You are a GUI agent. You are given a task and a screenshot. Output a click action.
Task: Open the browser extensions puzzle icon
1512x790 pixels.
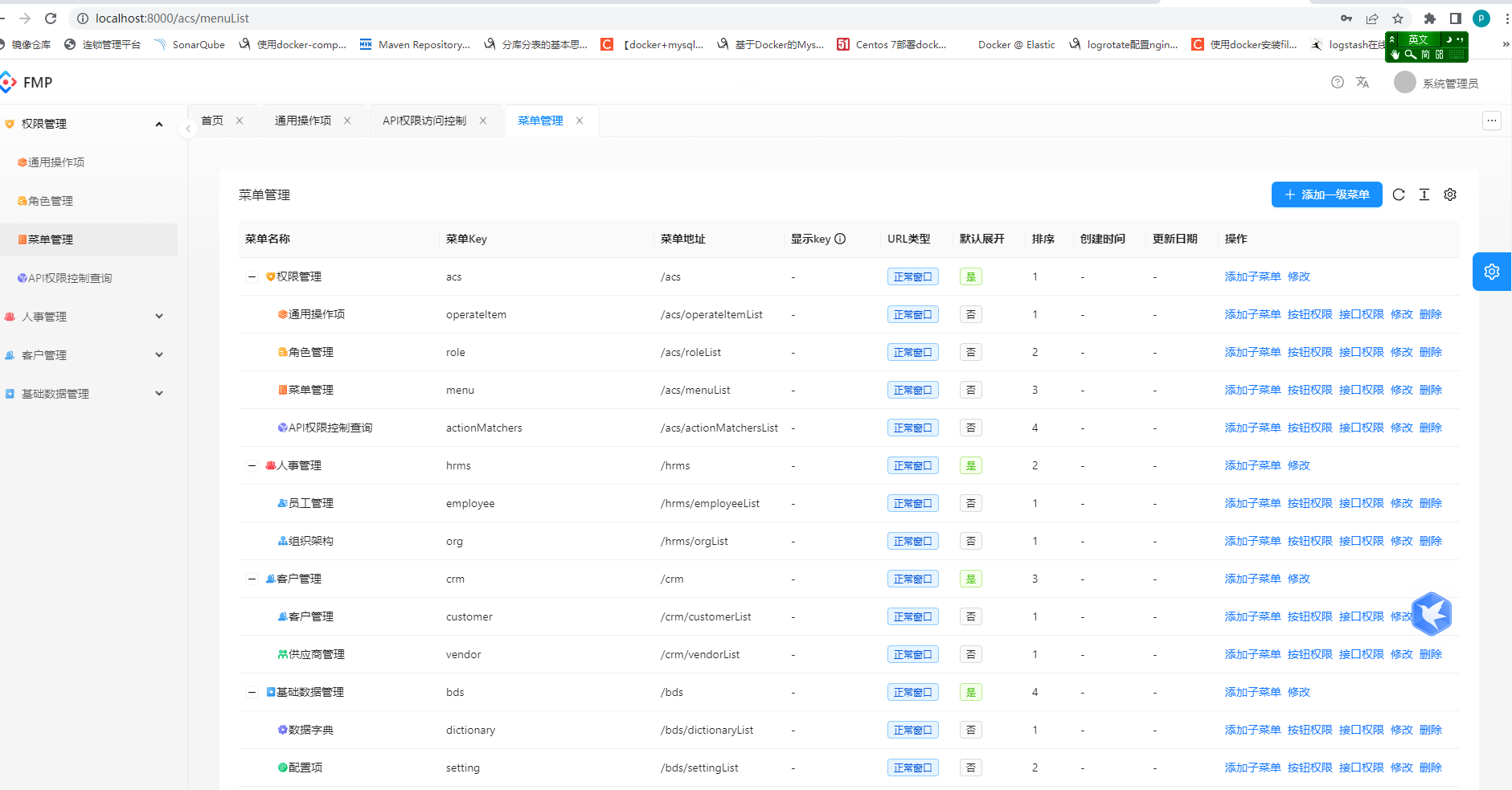tap(1429, 18)
